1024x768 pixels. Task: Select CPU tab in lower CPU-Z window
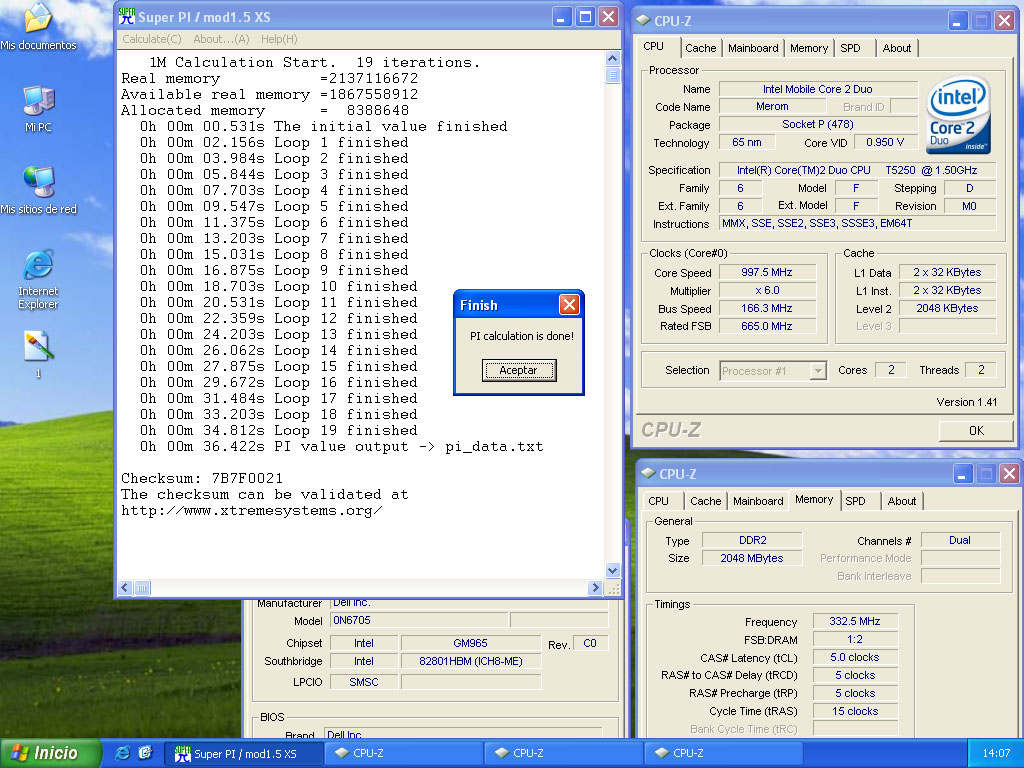coord(658,501)
